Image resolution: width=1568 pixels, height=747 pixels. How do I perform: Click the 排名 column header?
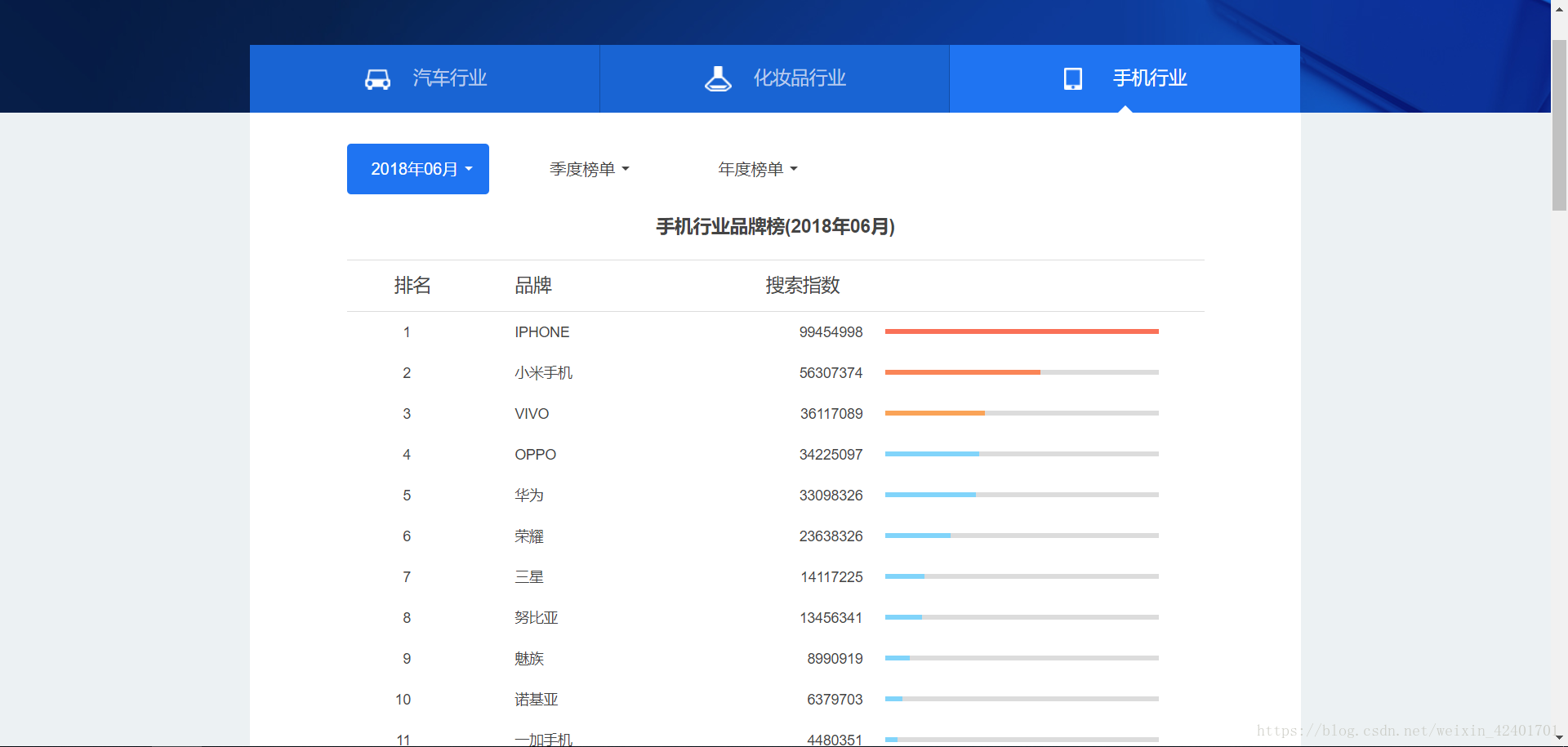pos(412,285)
